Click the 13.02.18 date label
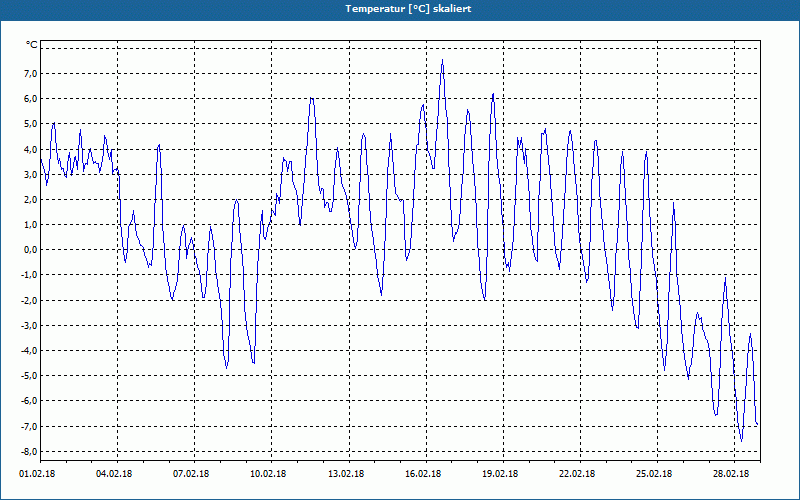 [x=345, y=473]
